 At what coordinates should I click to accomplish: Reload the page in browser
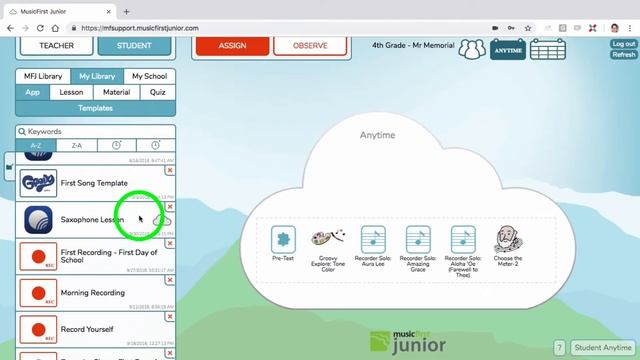click(x=40, y=28)
